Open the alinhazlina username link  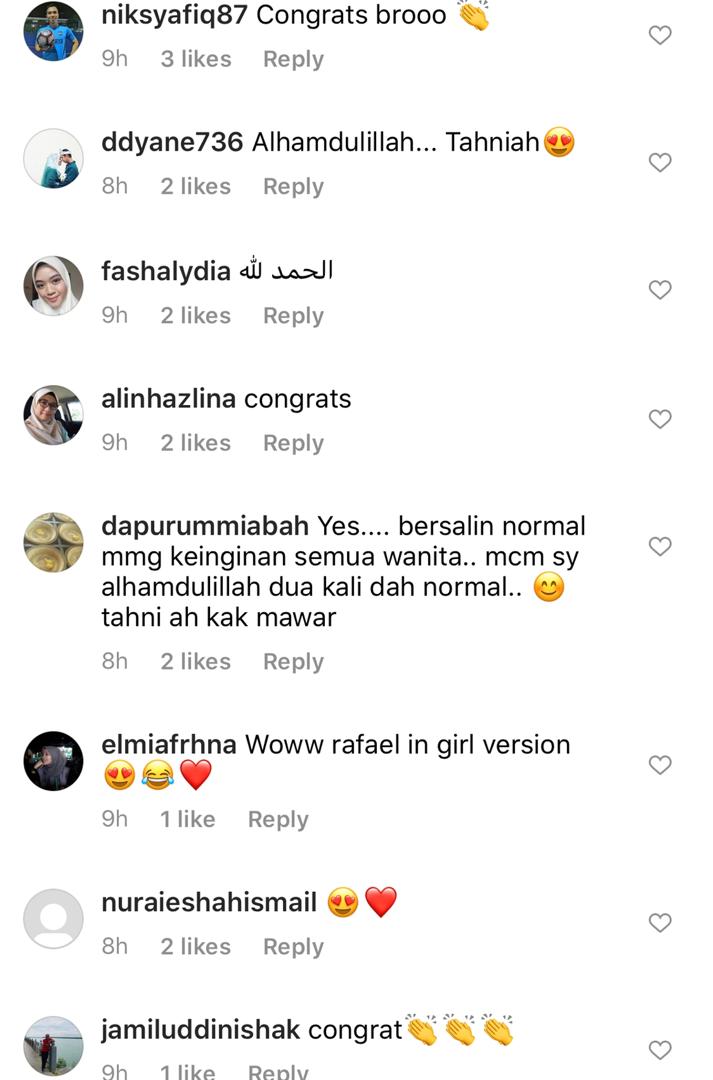pos(169,399)
